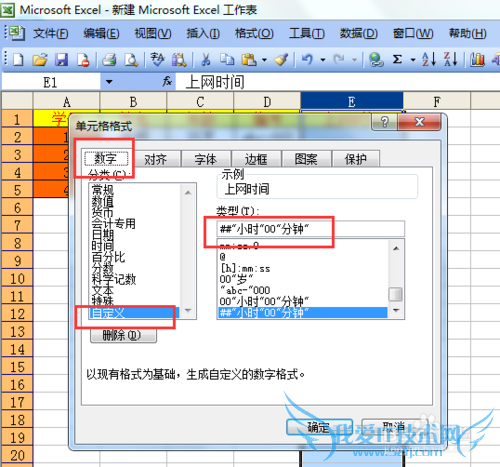This screenshot has width=500, height=467.
Task: Switch to the 对齐 tab
Action: (155, 159)
